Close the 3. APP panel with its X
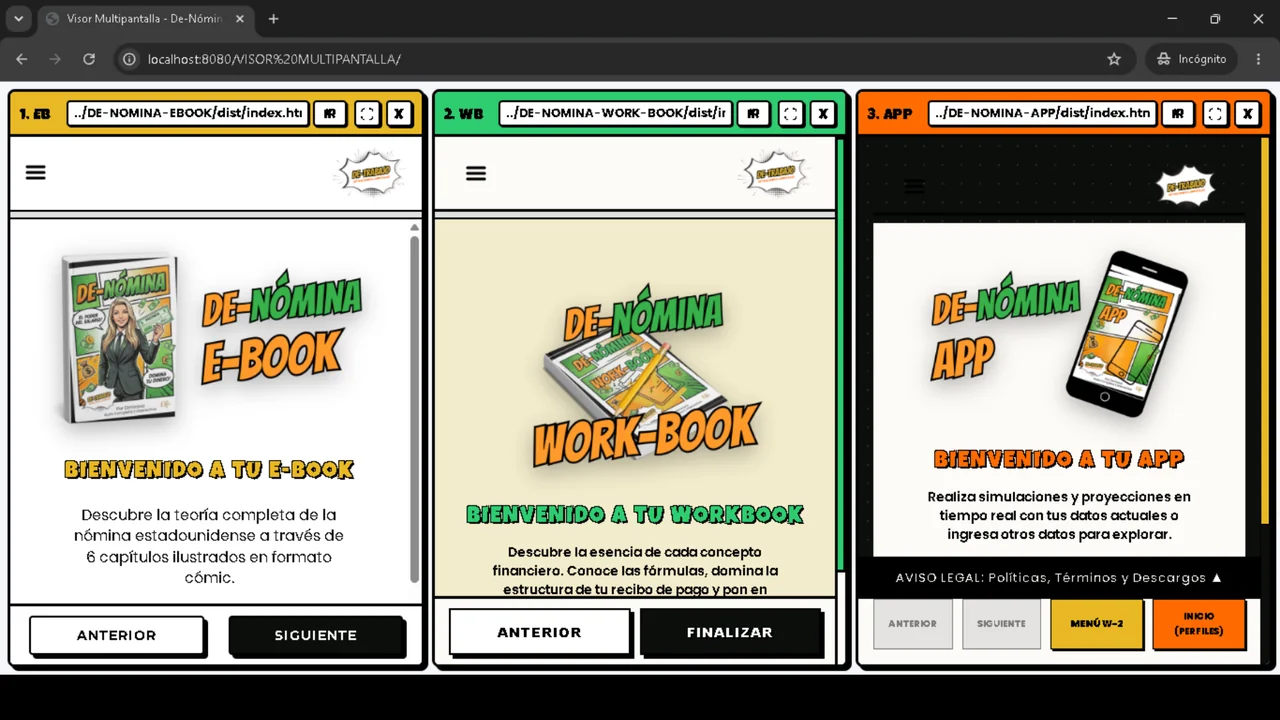The image size is (1280, 720). 1247,114
